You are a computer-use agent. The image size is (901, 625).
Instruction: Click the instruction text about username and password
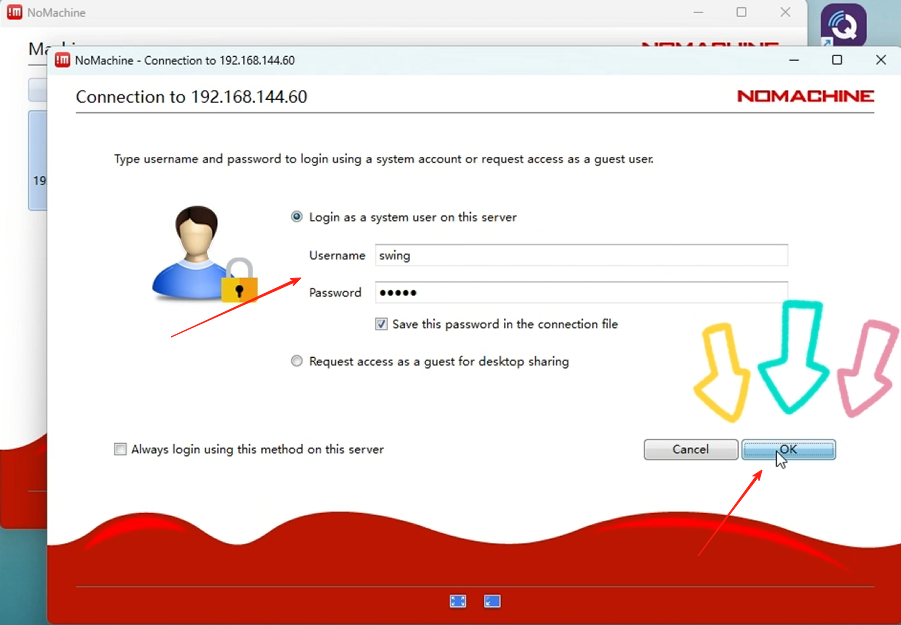pos(383,159)
